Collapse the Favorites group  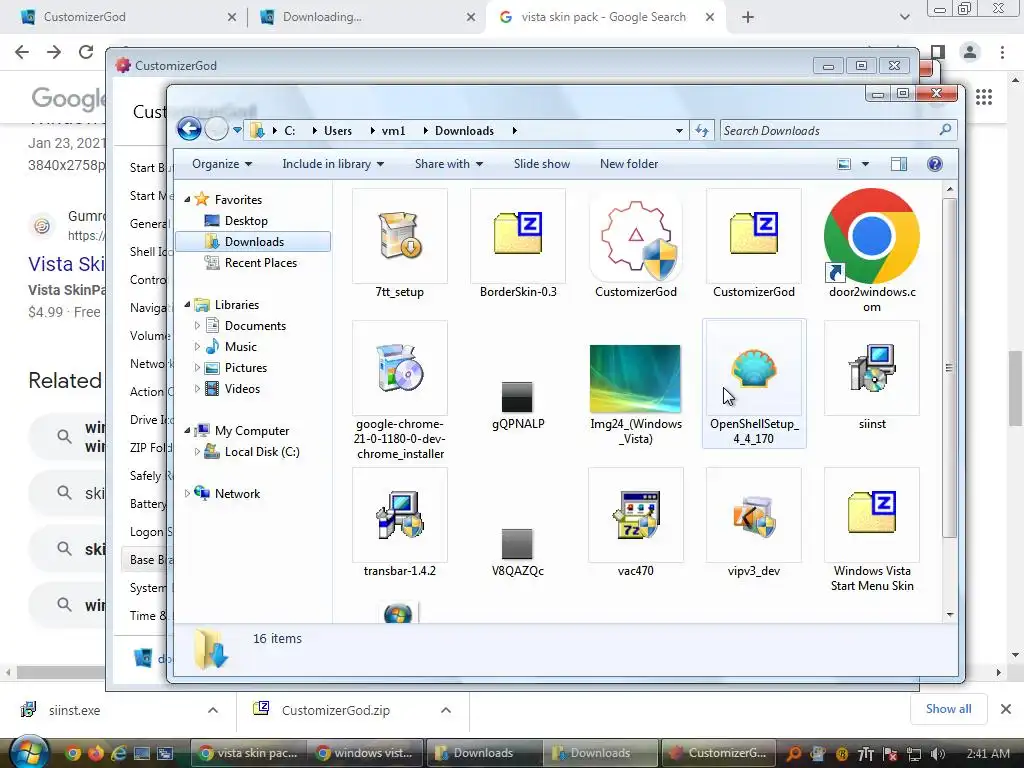point(187,199)
